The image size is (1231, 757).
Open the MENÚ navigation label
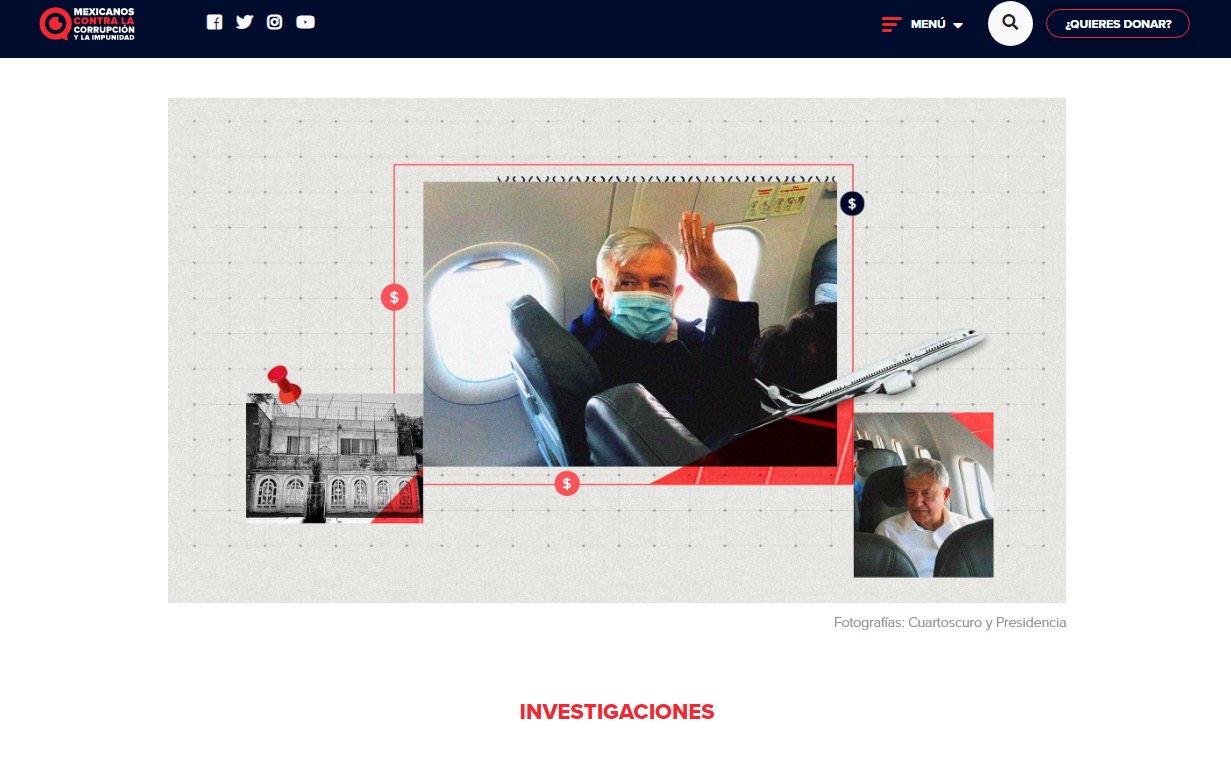pos(927,24)
